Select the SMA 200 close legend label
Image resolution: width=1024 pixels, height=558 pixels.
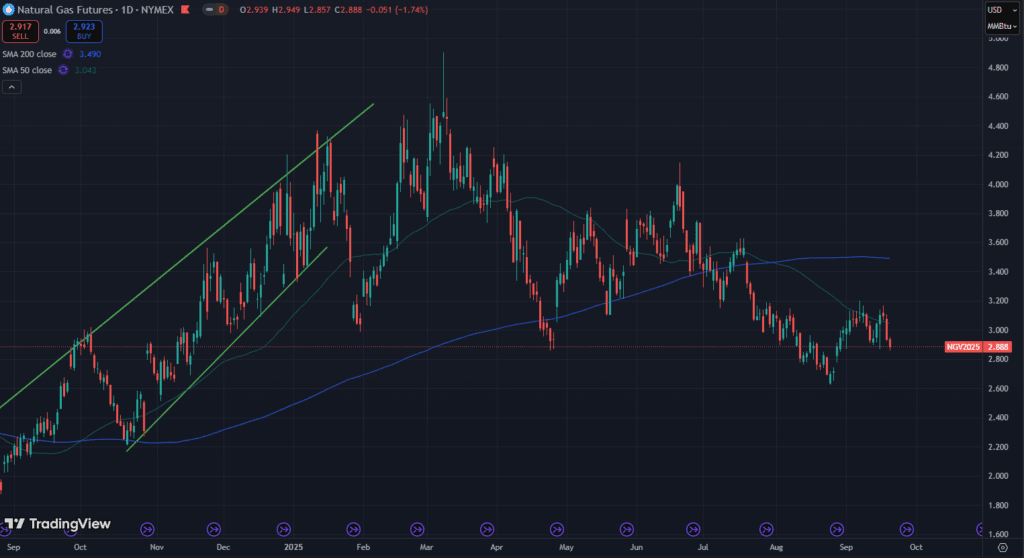point(29,54)
